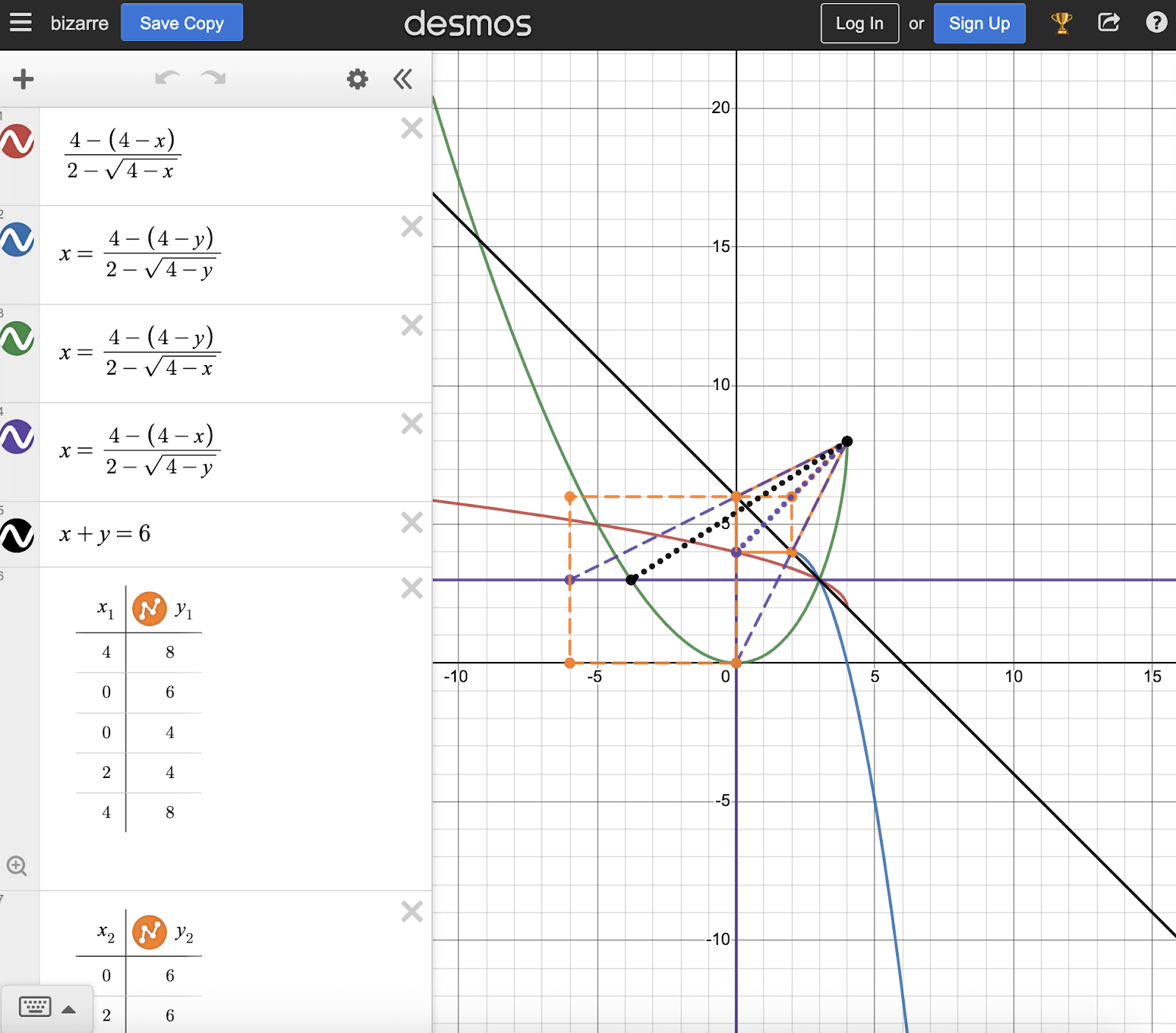Screen dimensions: 1176x1033
Task: Click the add expression plus icon
Action: point(24,79)
